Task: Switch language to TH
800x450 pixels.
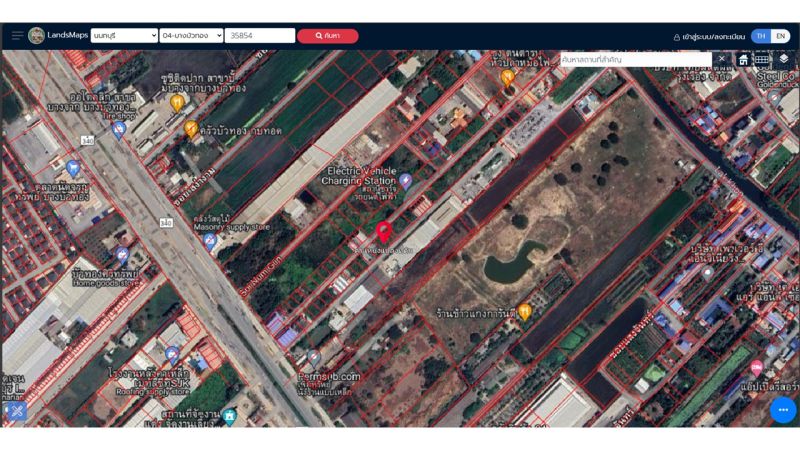Action: (x=761, y=36)
